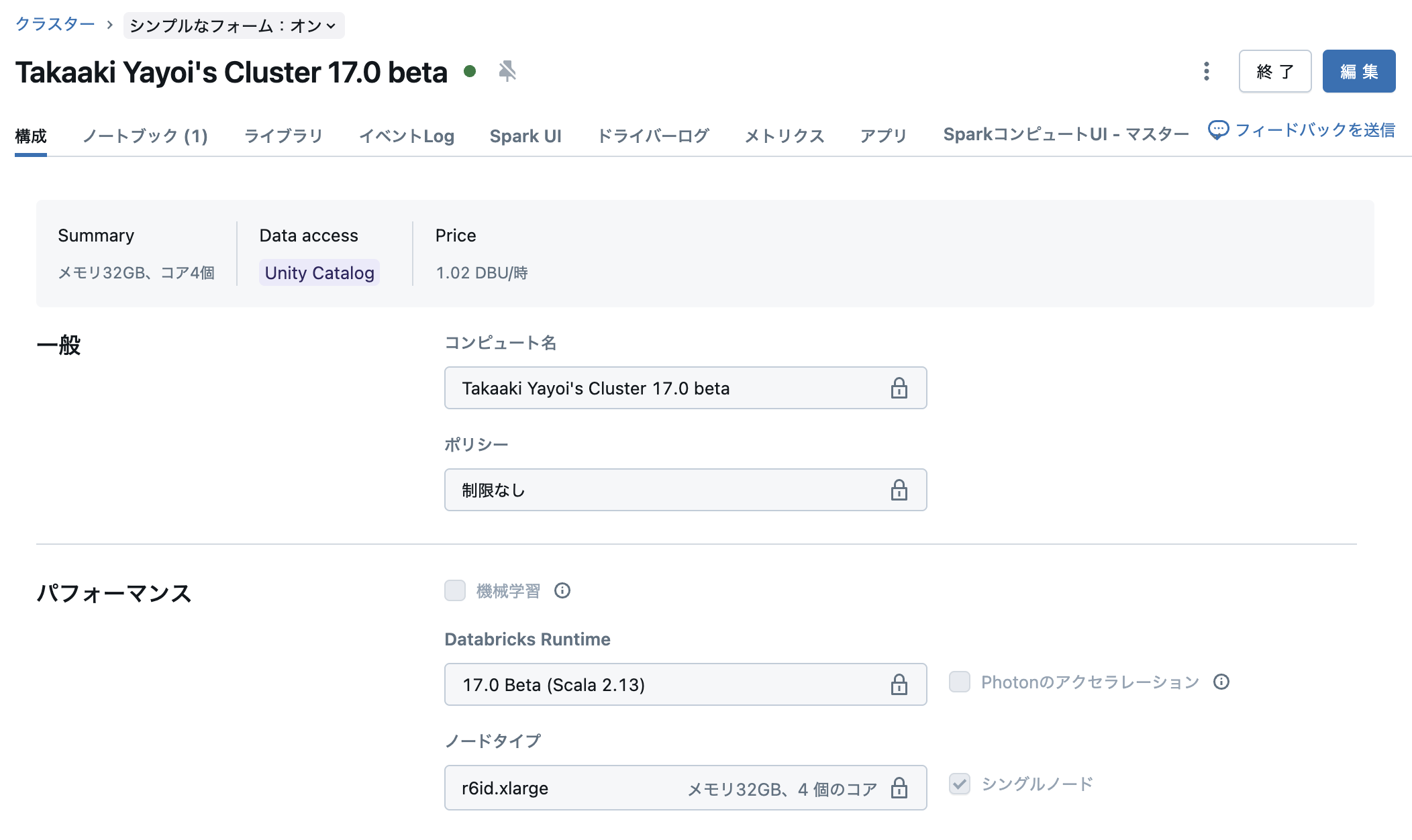
Task: Toggle the シングルノード checkbox
Action: tap(960, 785)
